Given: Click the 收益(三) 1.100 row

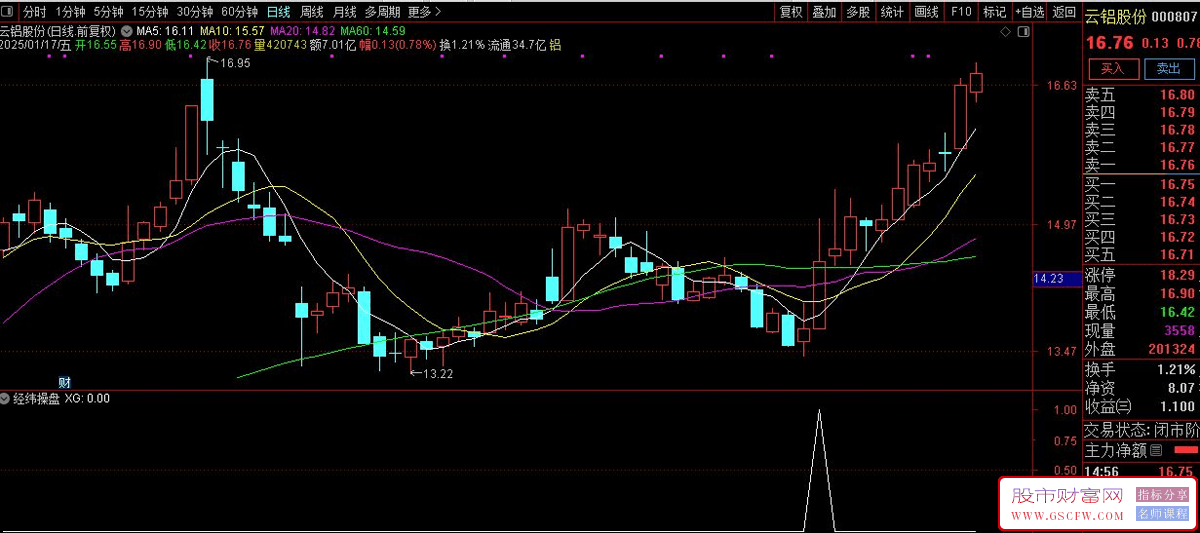Looking at the screenshot, I should coord(1141,406).
